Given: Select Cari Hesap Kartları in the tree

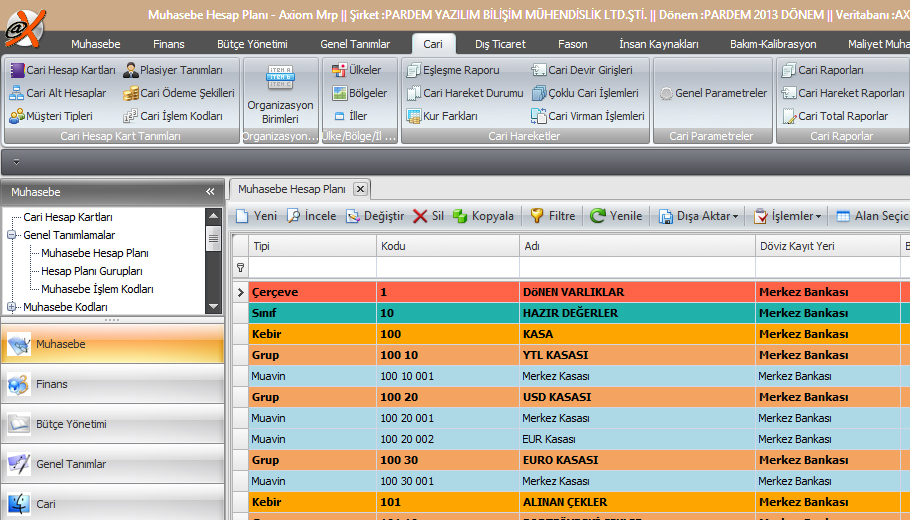Looking at the screenshot, I should [x=68, y=217].
